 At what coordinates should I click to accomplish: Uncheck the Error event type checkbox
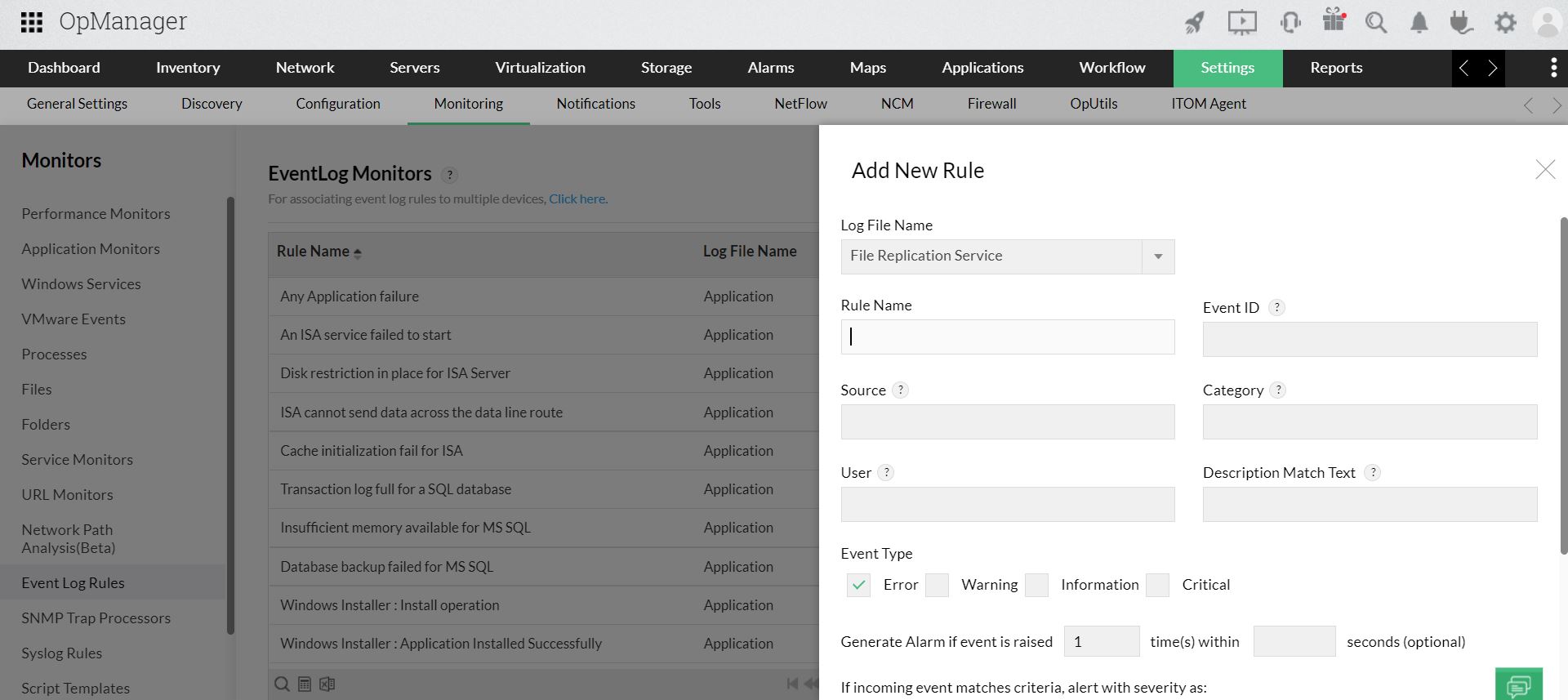click(x=858, y=585)
